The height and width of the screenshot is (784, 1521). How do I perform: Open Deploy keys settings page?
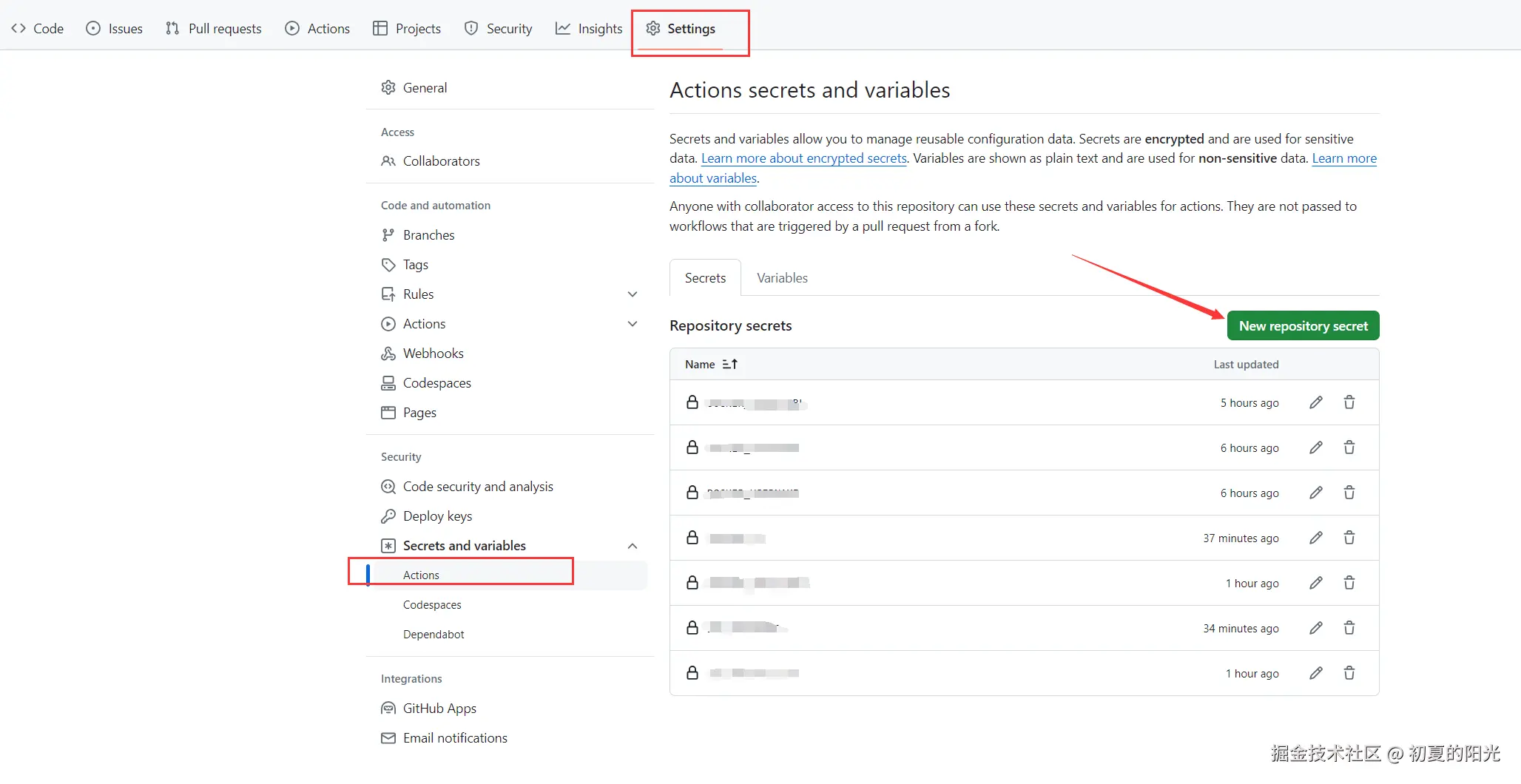(x=437, y=516)
